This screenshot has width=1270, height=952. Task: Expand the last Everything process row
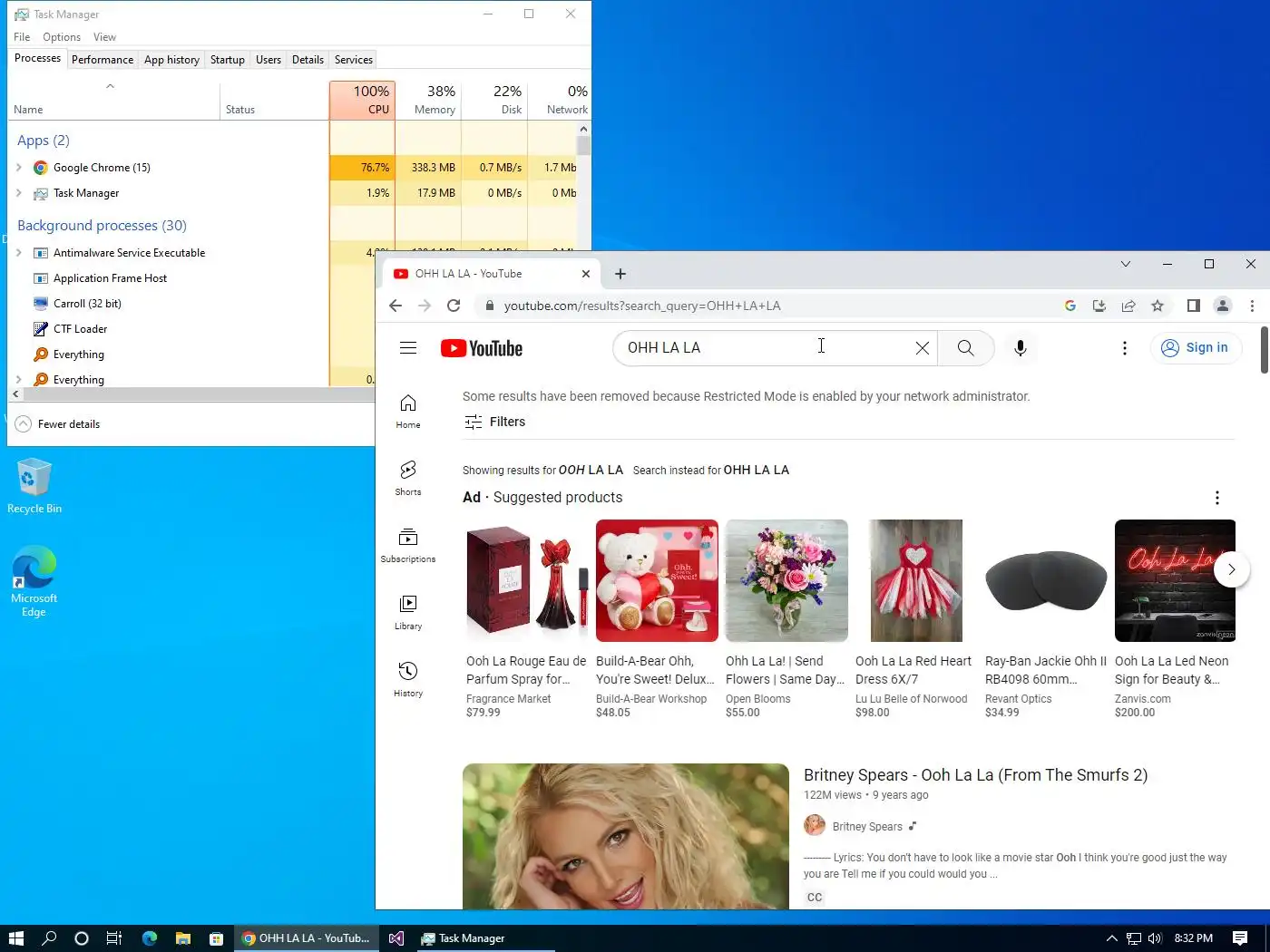click(x=19, y=380)
